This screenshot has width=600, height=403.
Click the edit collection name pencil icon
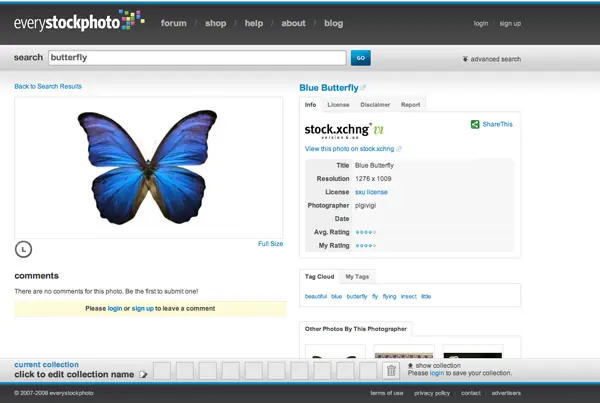pos(143,374)
